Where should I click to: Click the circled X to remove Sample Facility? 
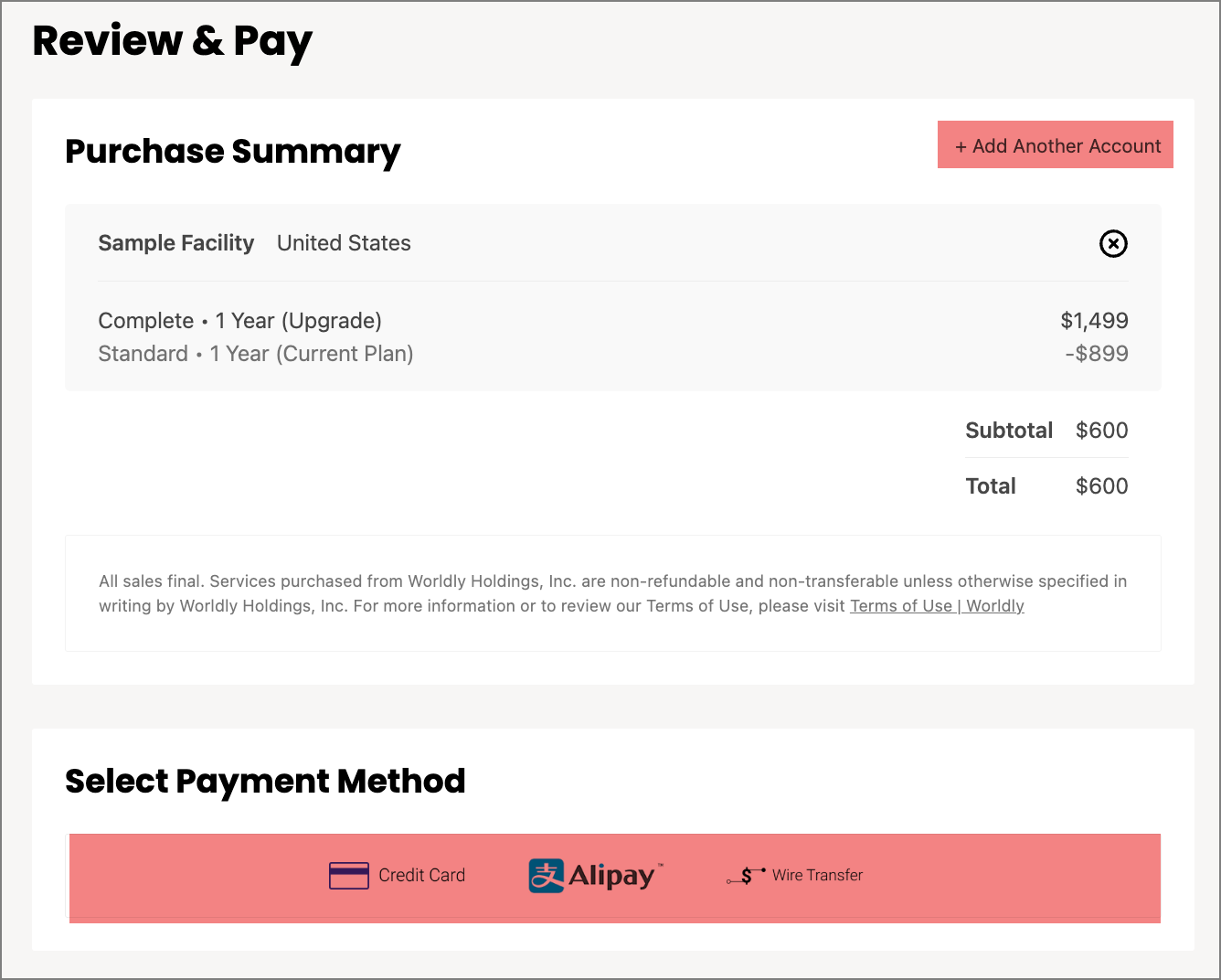(1113, 244)
